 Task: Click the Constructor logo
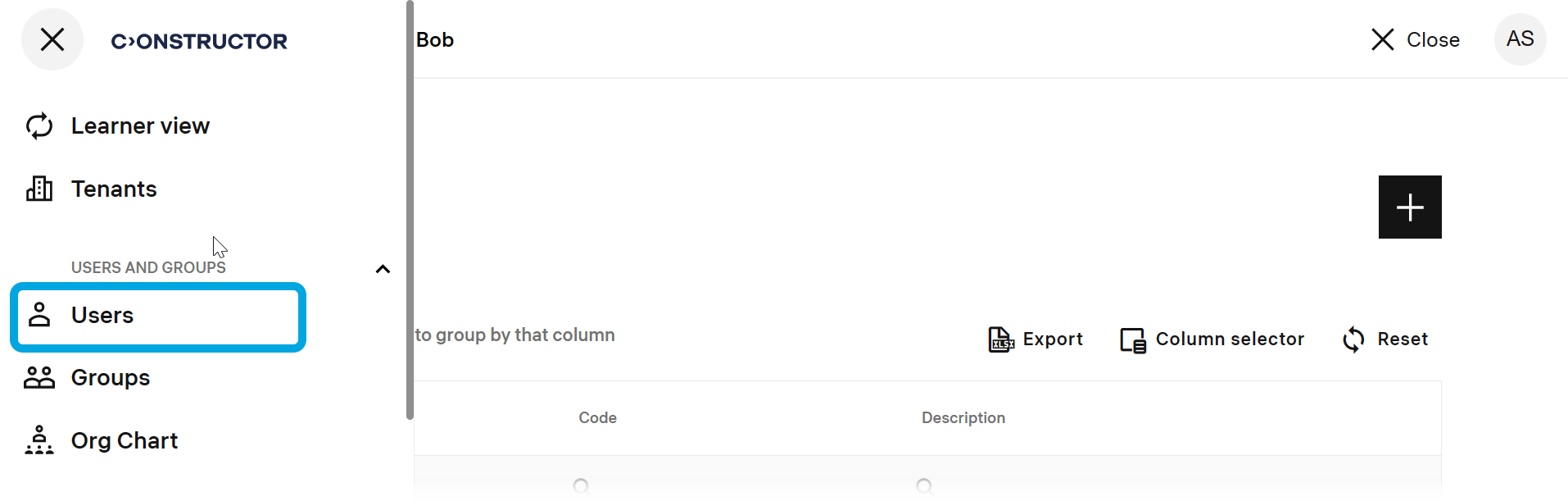click(x=199, y=41)
